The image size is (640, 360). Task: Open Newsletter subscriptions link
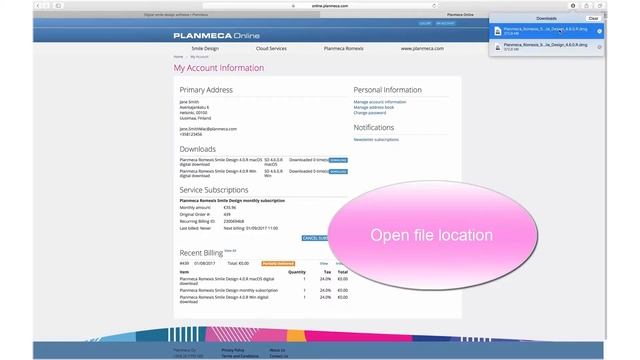376,140
